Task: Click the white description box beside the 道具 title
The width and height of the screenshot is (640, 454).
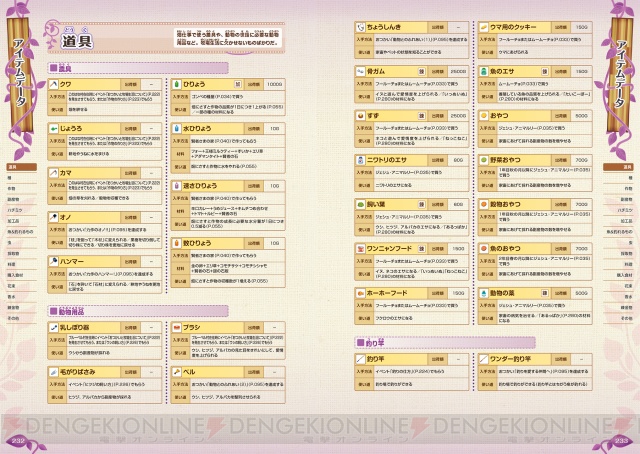Action: coord(228,38)
